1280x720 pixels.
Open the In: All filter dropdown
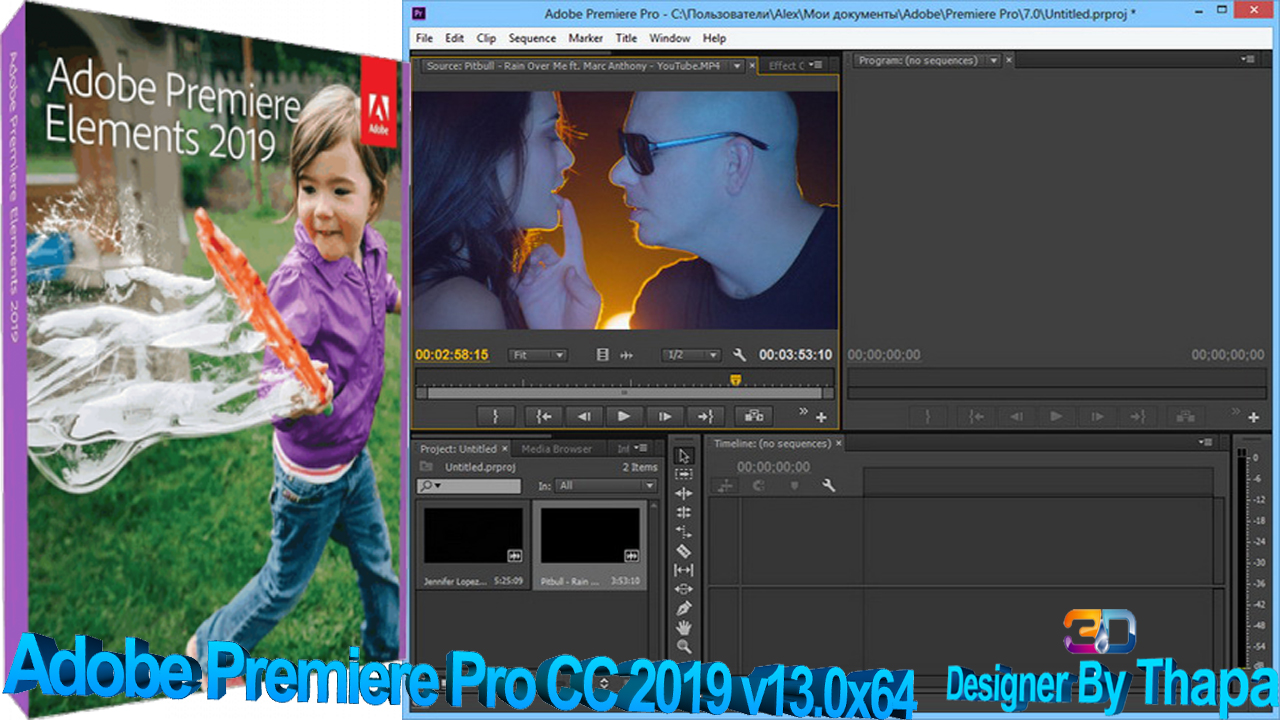pos(606,486)
